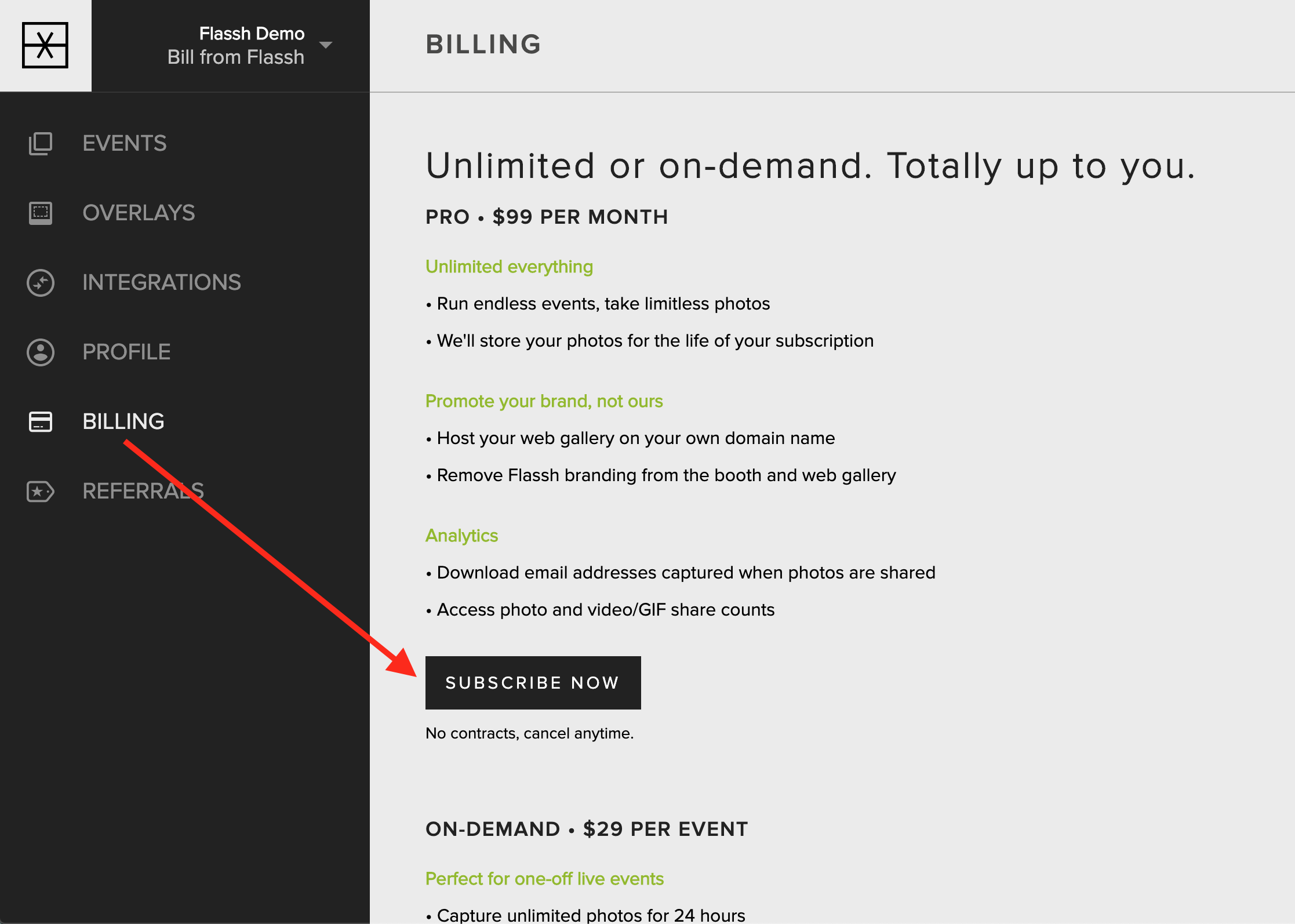
Task: Click the Subscribe Now button
Action: coord(533,682)
